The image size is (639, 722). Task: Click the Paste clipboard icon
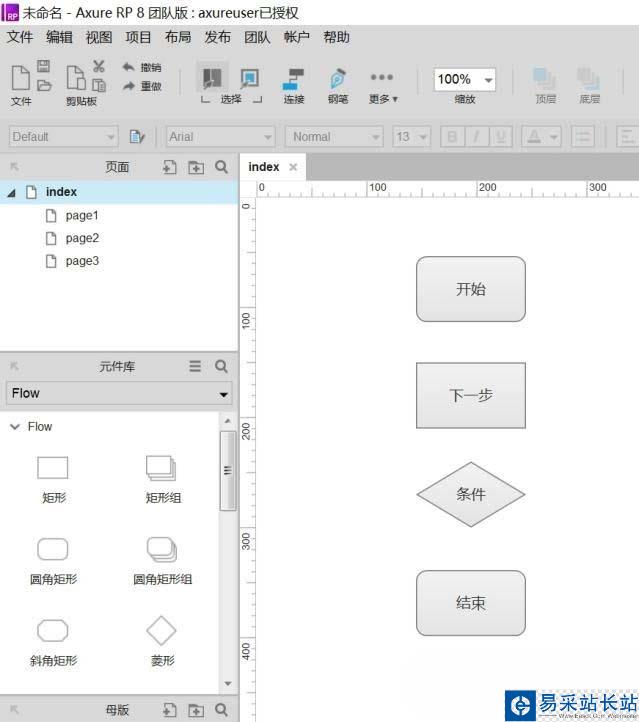tap(99, 85)
